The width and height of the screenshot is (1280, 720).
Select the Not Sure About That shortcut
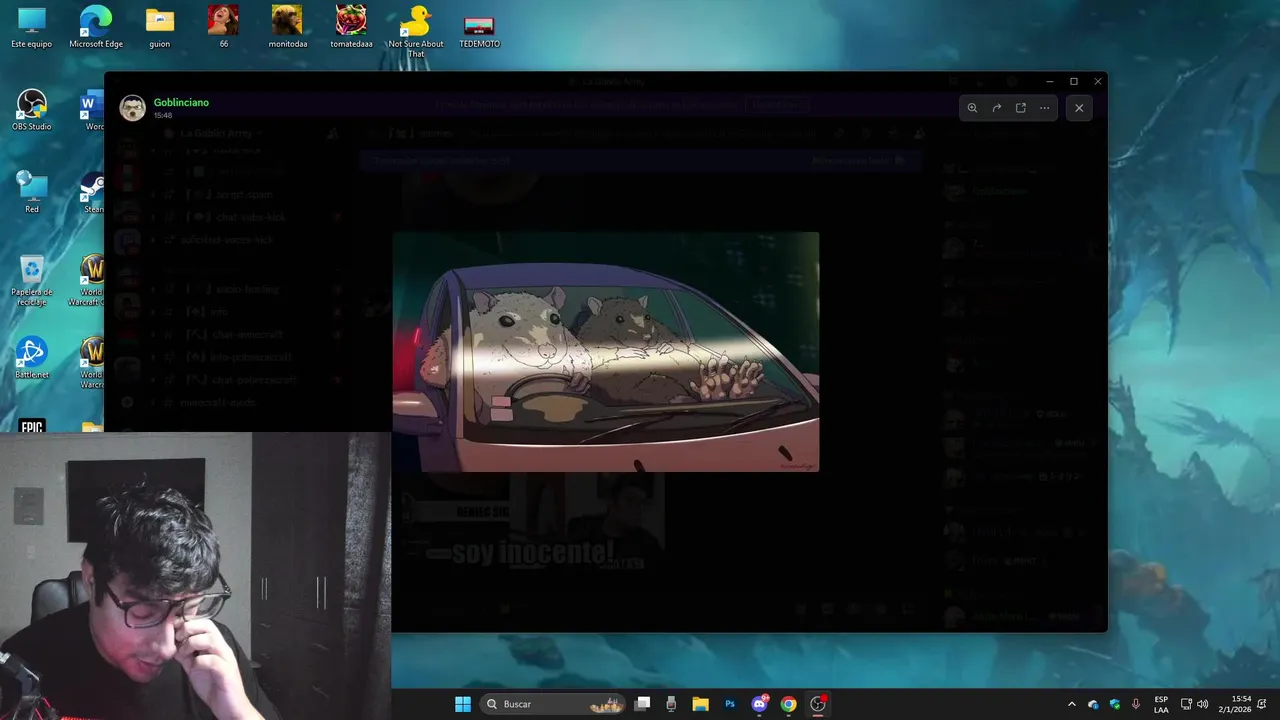click(415, 31)
